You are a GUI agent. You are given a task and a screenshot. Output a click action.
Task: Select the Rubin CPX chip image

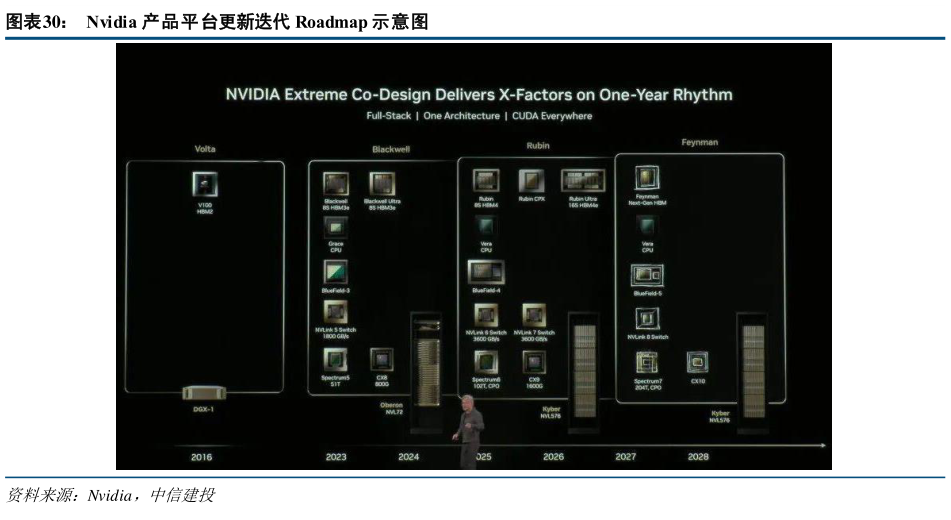point(531,181)
